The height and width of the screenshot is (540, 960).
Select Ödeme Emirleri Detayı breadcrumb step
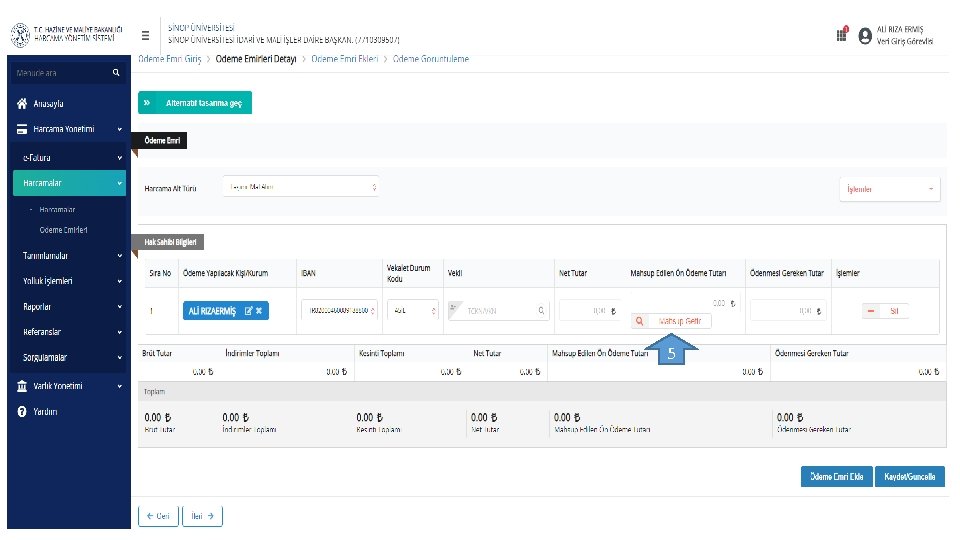pos(256,59)
